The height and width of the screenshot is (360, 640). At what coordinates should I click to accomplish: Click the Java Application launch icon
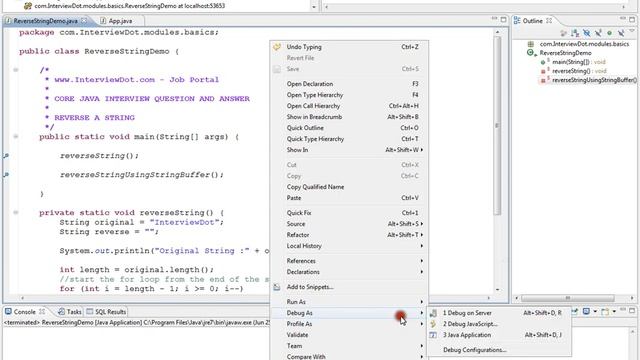pyautogui.click(x=433, y=335)
